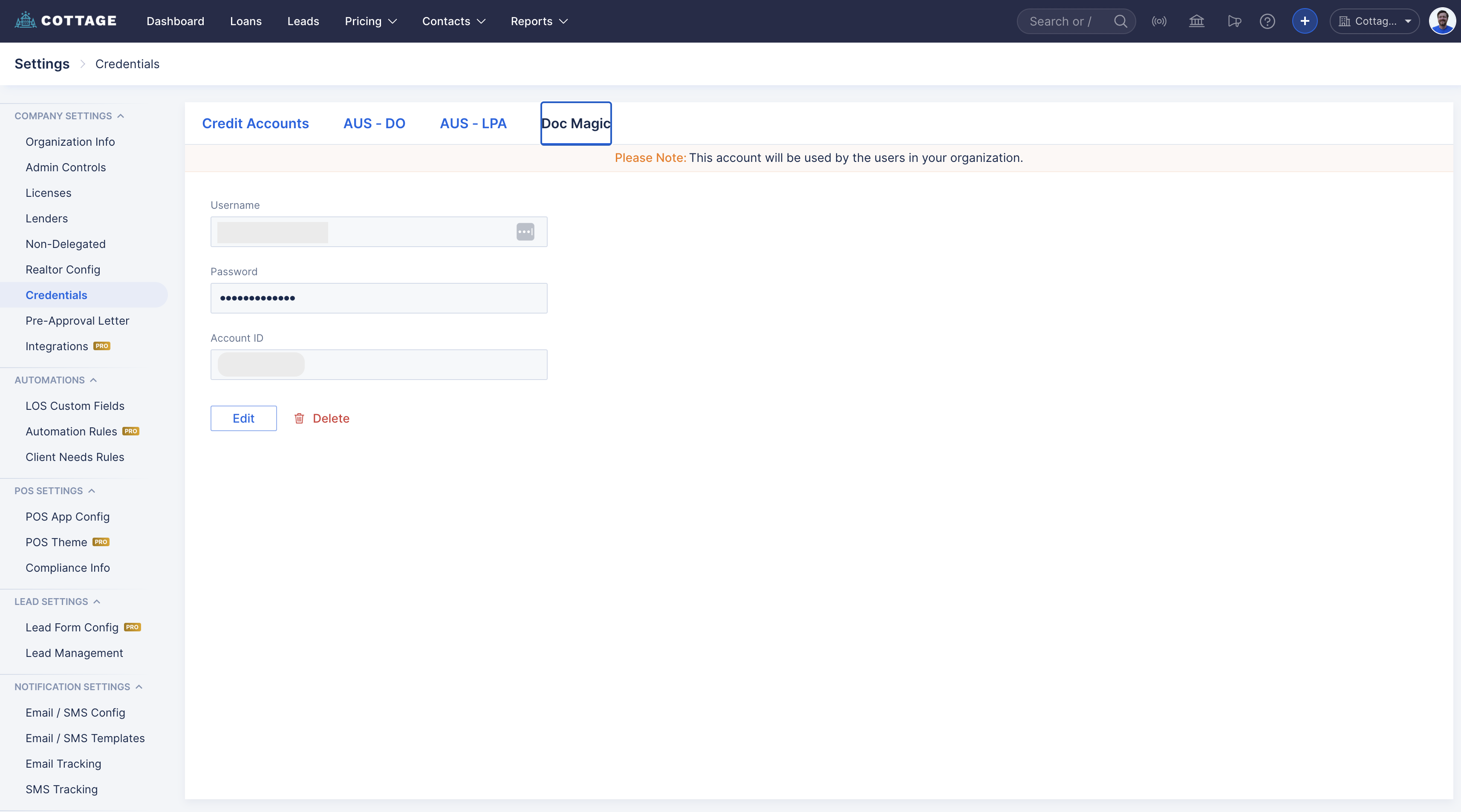Viewport: 1461px width, 812px height.
Task: Open the Contacts dropdown menu
Action: click(x=454, y=22)
